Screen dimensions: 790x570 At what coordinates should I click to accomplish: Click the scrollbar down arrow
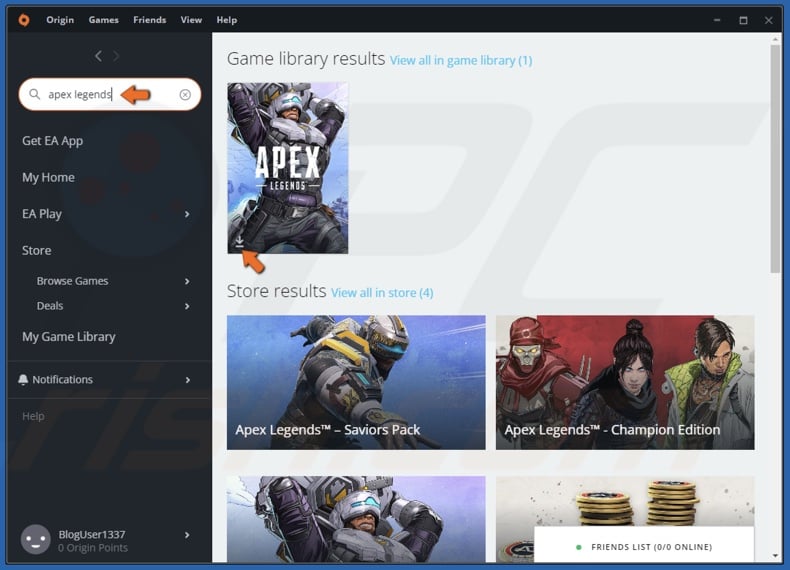pyautogui.click(x=775, y=556)
